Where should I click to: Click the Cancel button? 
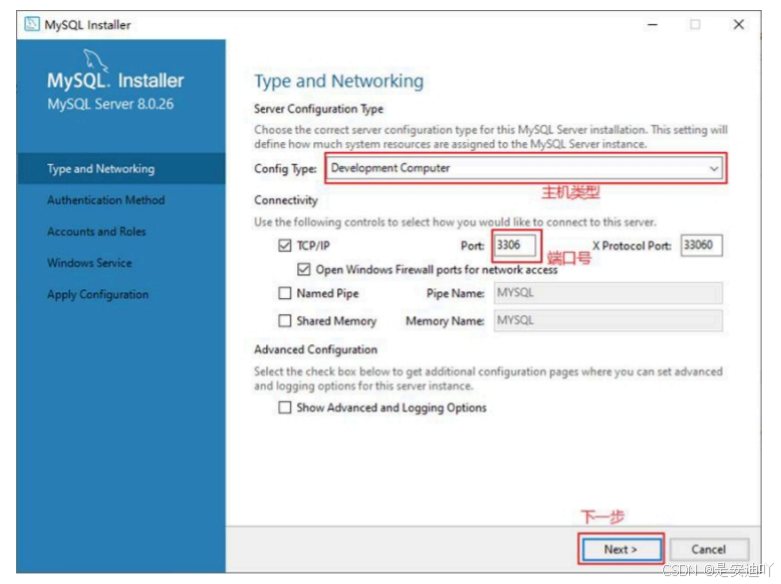708,549
